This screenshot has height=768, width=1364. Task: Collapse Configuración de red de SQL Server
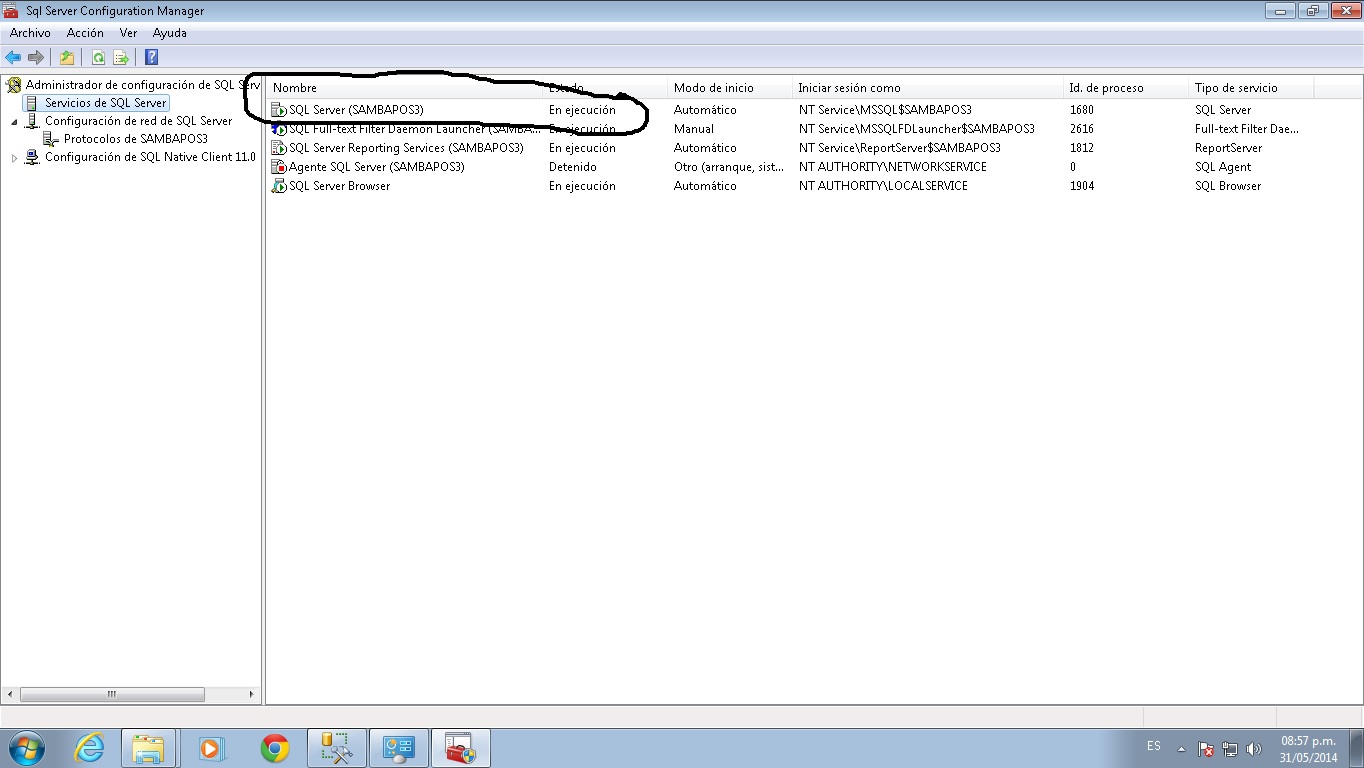click(x=14, y=121)
